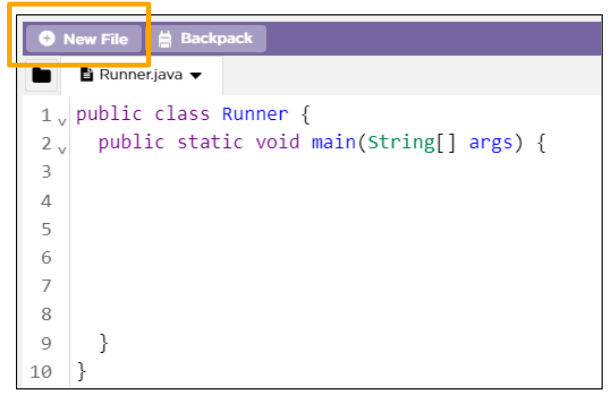Click the backpack icon in the toolbar

coord(165,39)
